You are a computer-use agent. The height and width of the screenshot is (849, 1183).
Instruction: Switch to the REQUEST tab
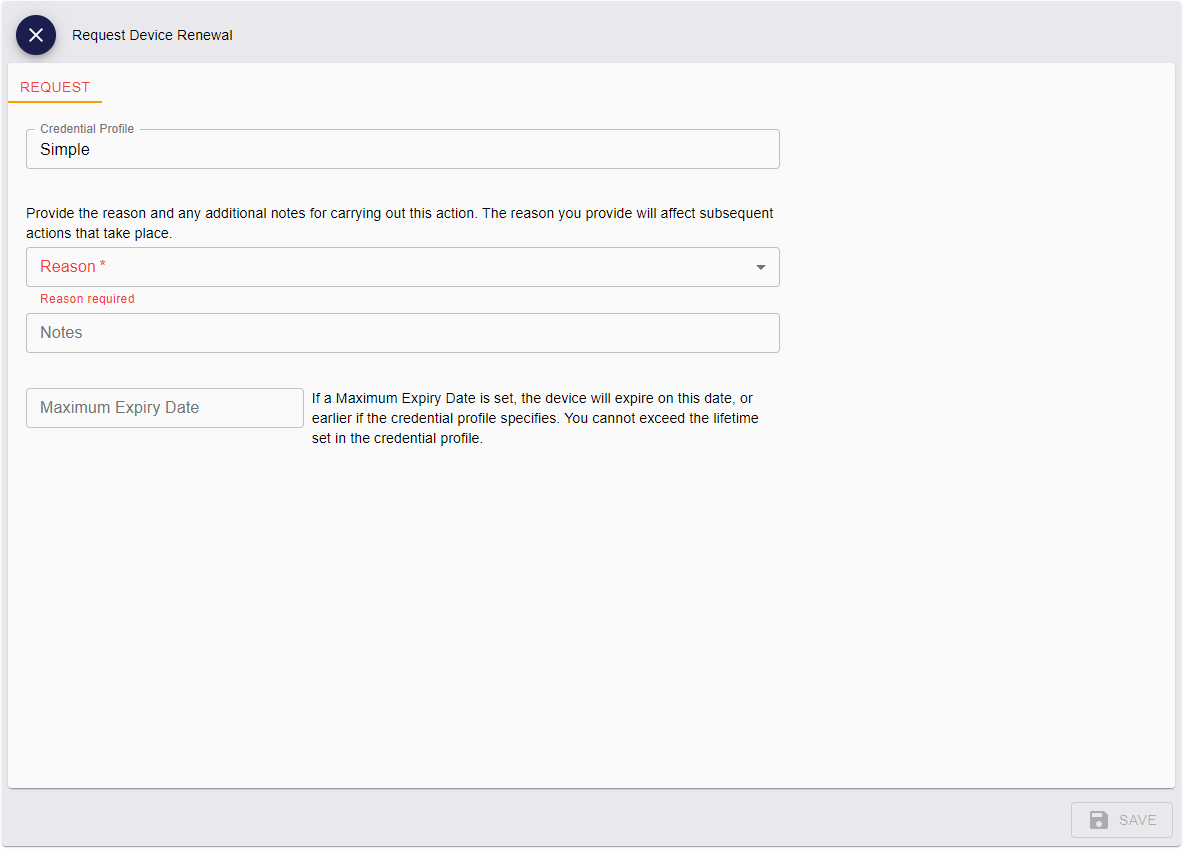coord(55,87)
